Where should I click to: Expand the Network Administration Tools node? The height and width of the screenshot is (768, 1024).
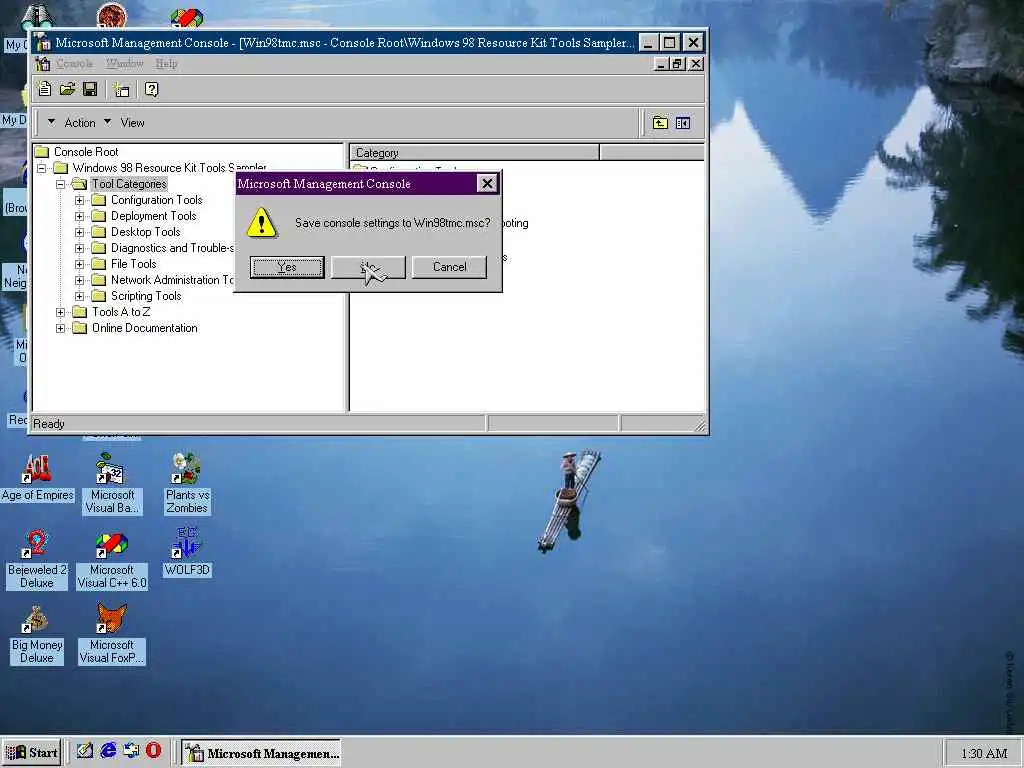click(x=79, y=281)
